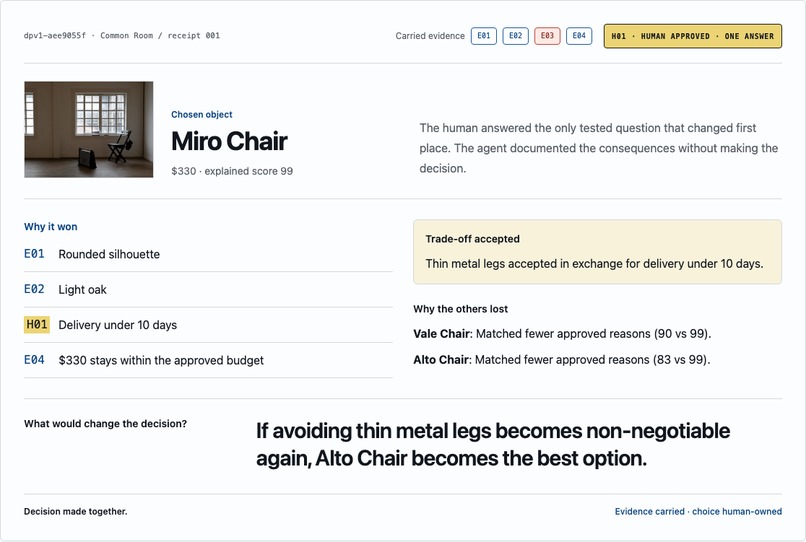806x542 pixels.
Task: Click the 'Alto Chair becomes the best option' statement
Action: click(492, 444)
